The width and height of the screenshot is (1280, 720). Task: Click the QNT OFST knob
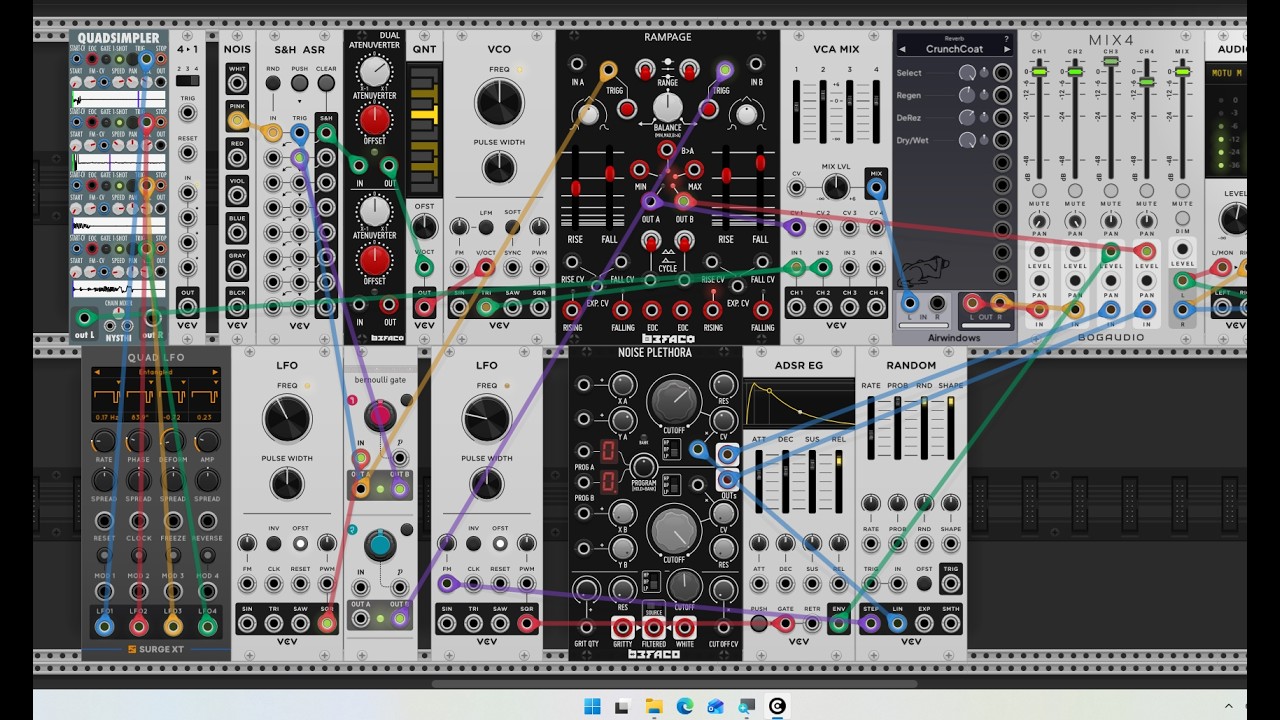(x=425, y=227)
